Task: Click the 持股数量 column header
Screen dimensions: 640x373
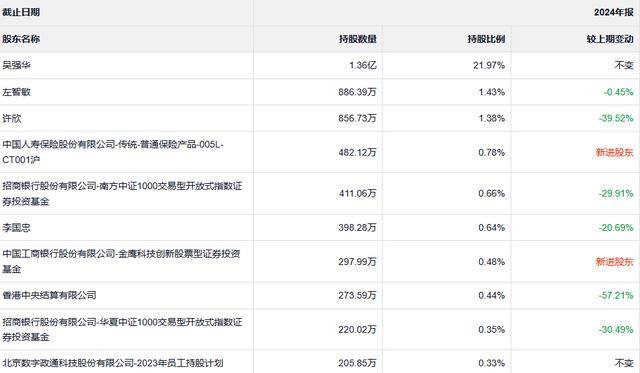Action: coord(358,39)
